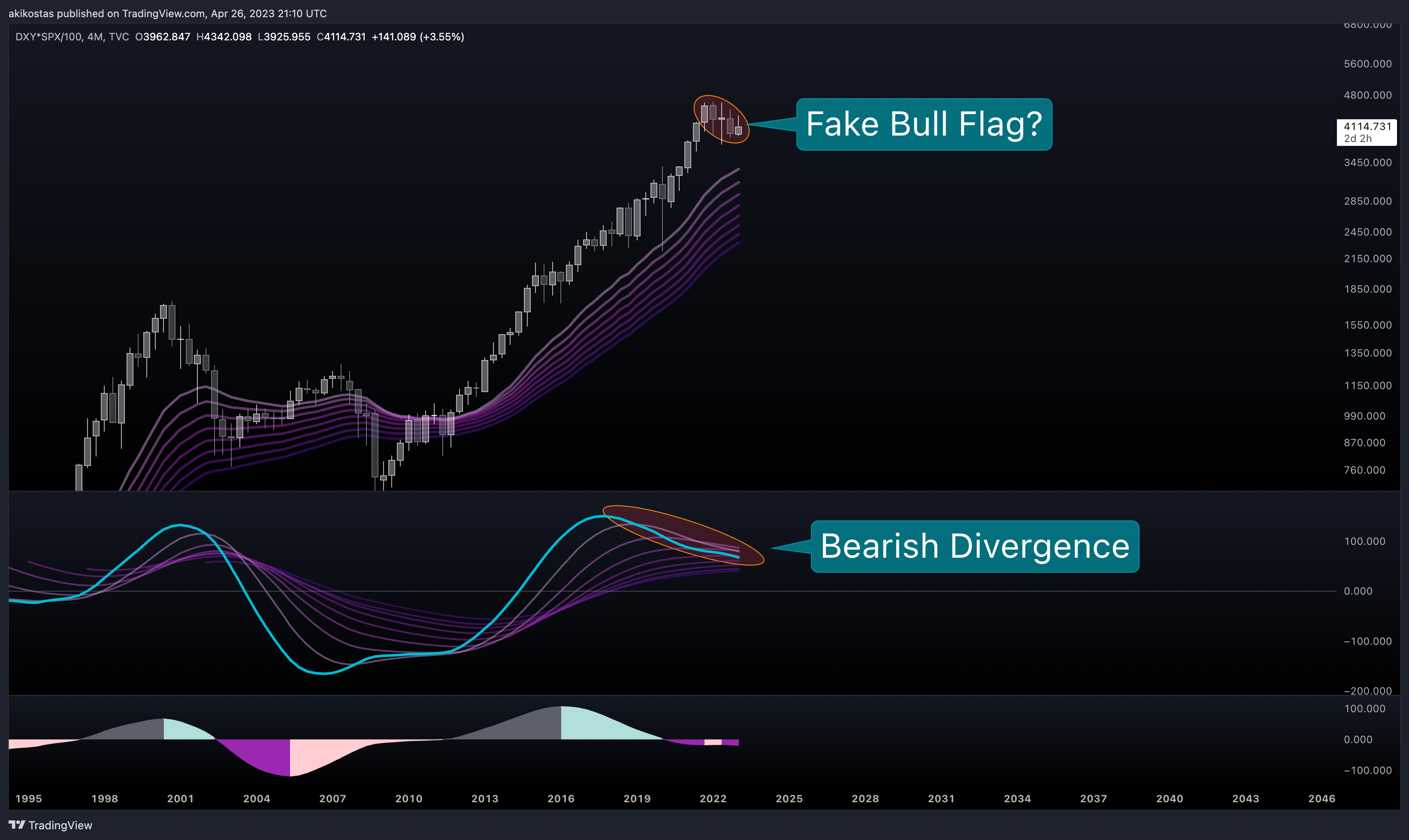Click the 1998 time axis label
This screenshot has height=840, width=1409.
[105, 799]
